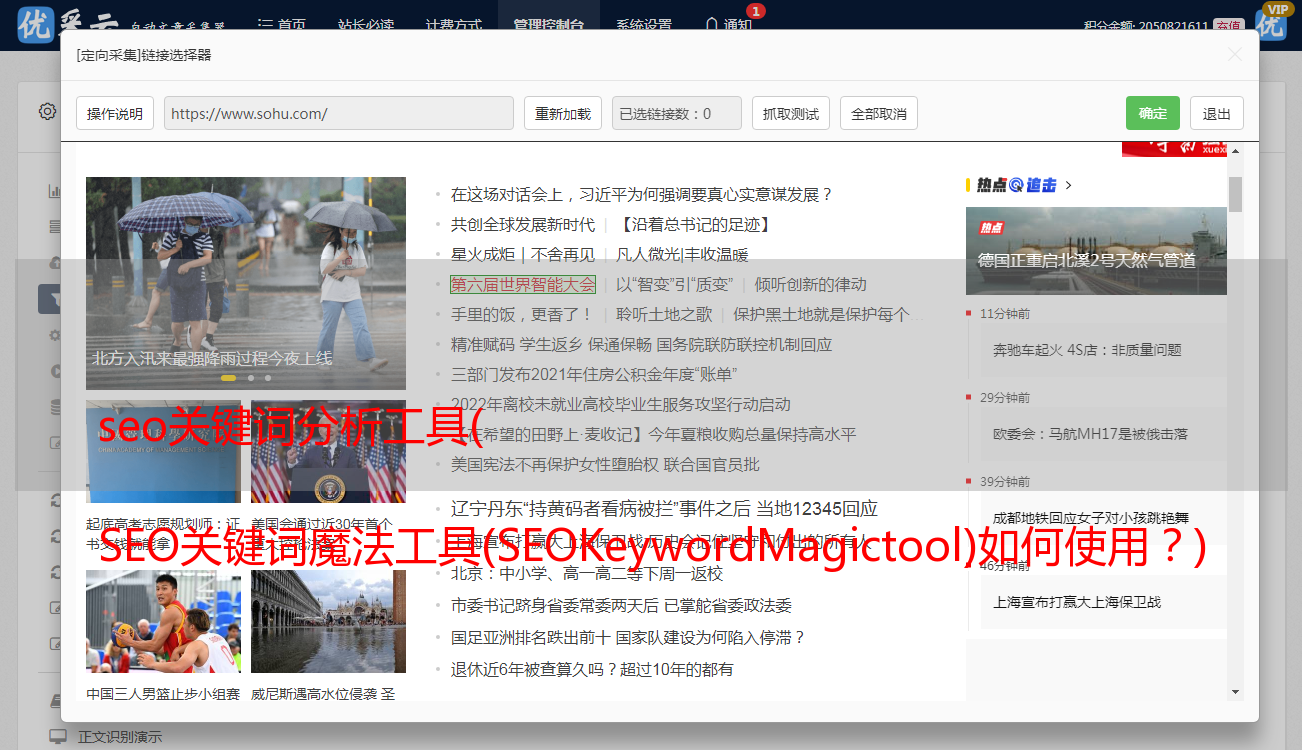Click the sohu.com URL input field
This screenshot has width=1302, height=750.
pyautogui.click(x=338, y=113)
